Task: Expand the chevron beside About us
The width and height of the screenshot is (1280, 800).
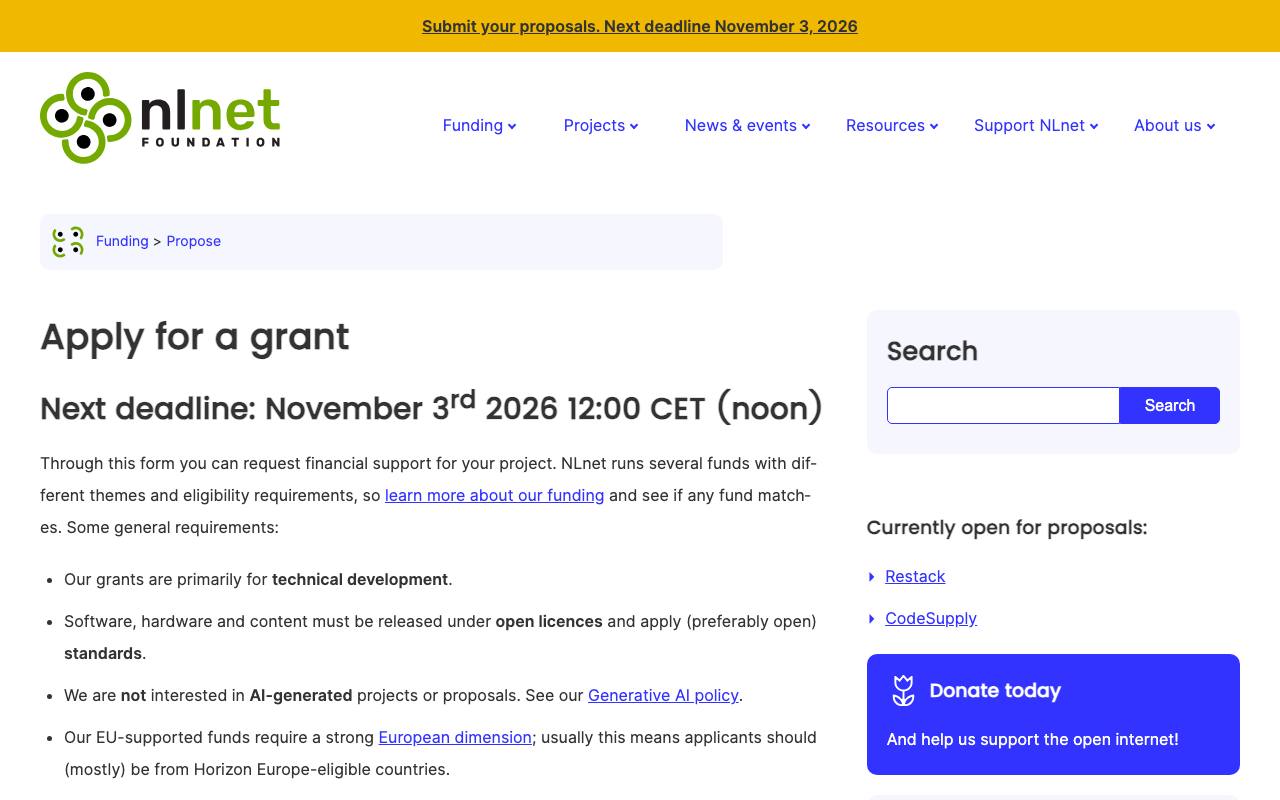Action: click(x=1211, y=127)
